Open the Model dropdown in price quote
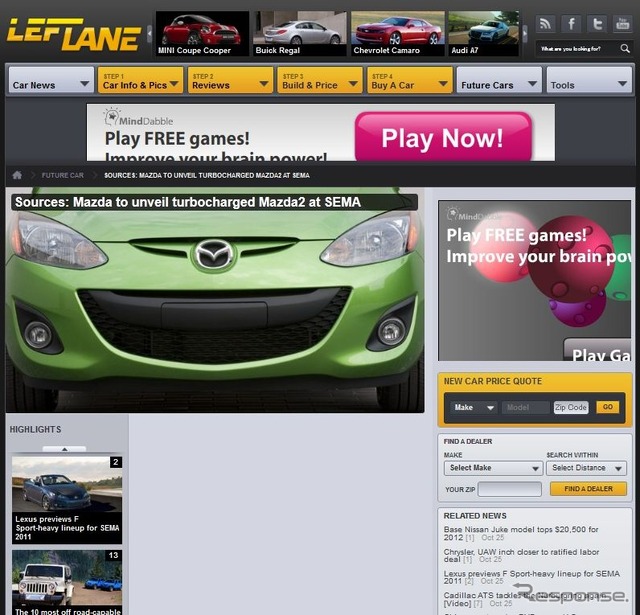Screen dimensions: 640x615 coord(526,407)
